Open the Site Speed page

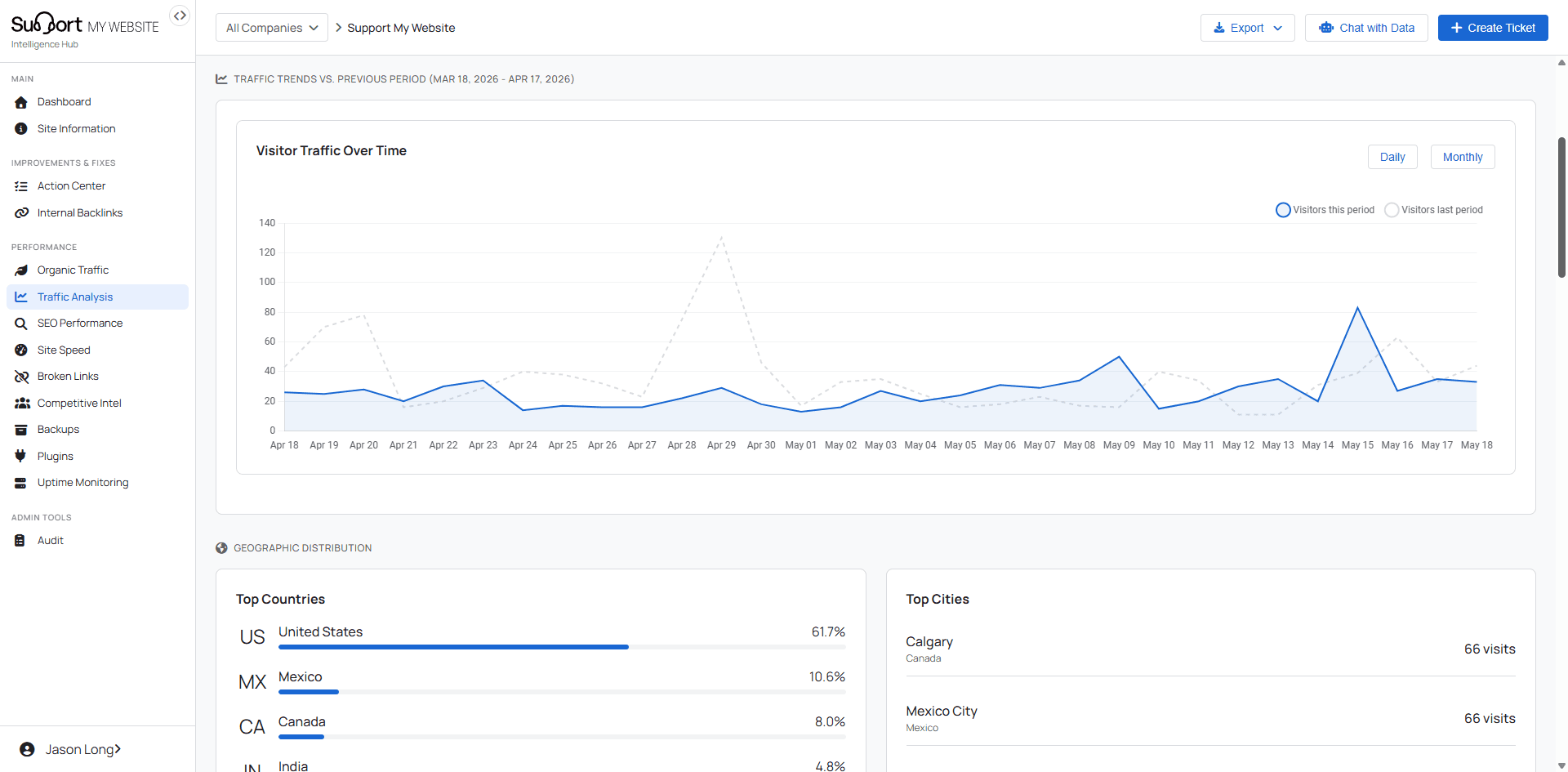click(x=97, y=350)
